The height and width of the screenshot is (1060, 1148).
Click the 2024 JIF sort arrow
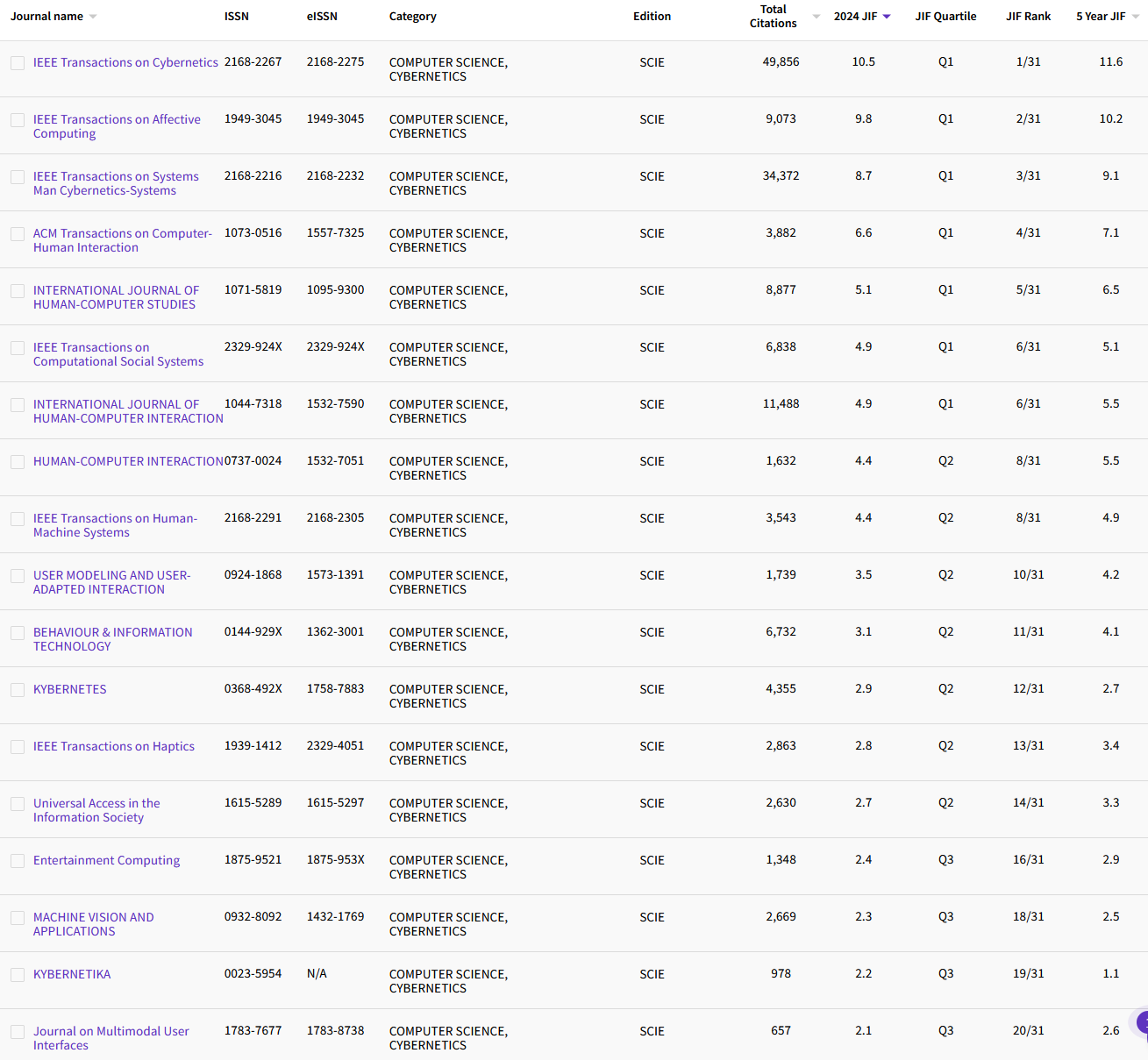[x=886, y=16]
